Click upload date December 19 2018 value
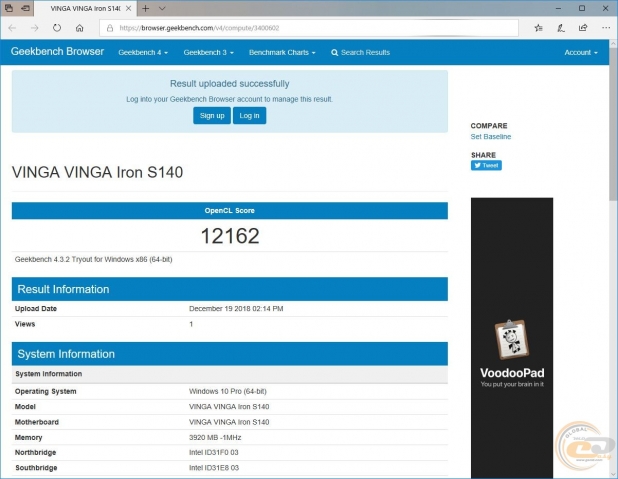This screenshot has height=479, width=618. point(236,309)
